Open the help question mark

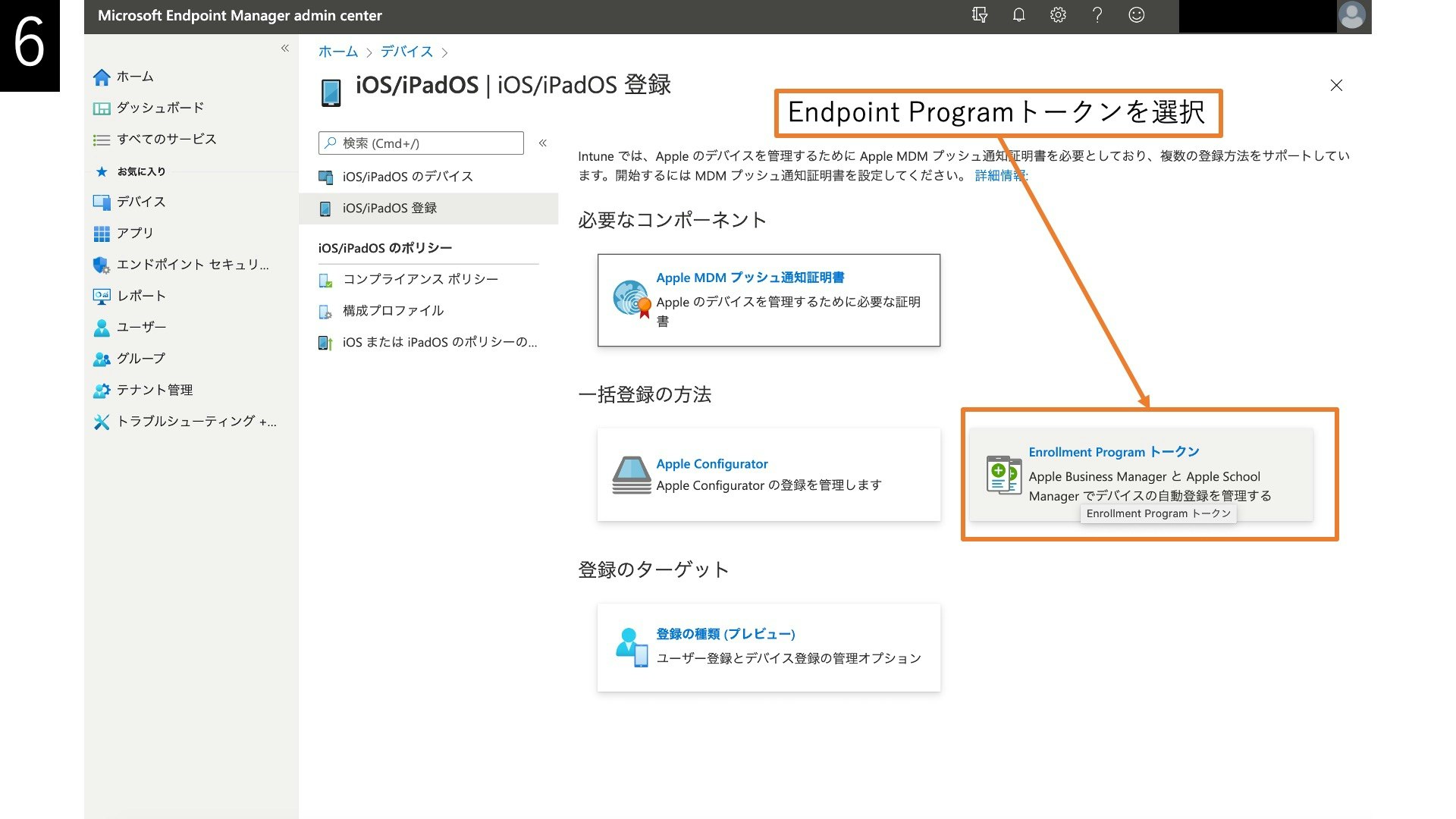tap(1097, 15)
